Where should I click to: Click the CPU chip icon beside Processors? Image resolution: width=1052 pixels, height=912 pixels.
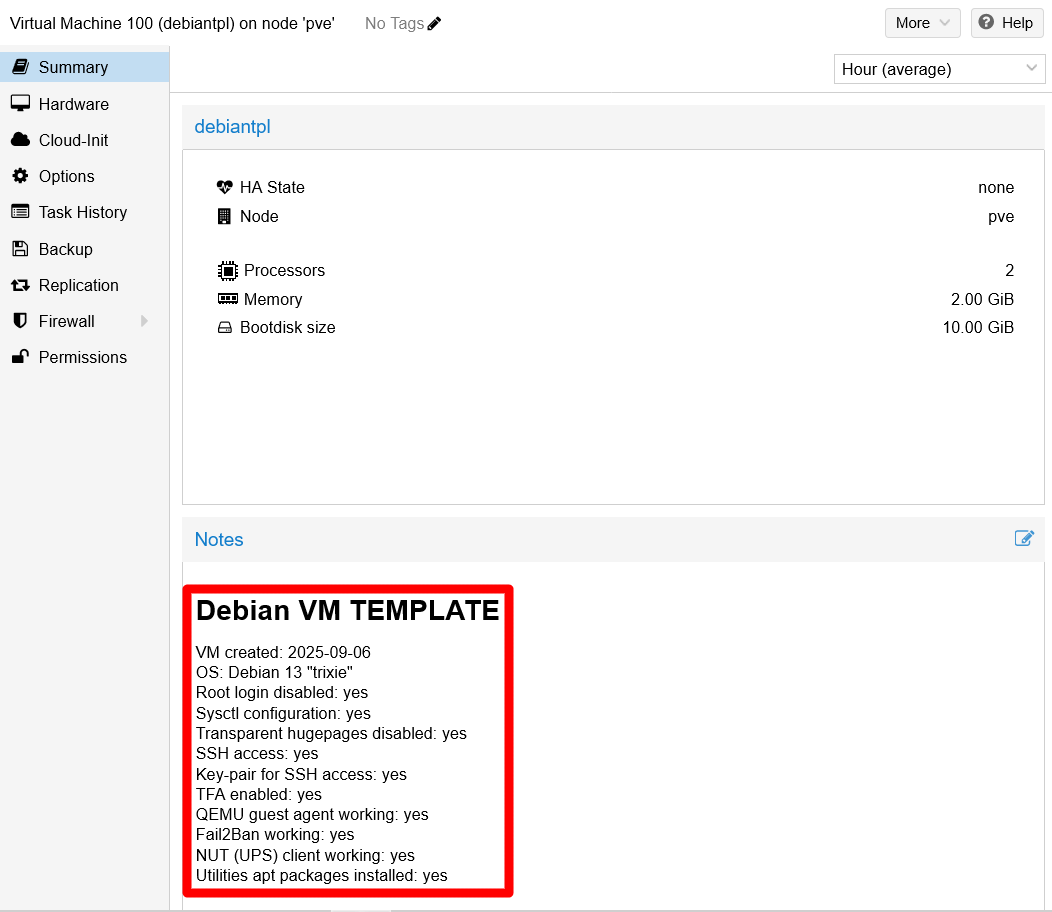[x=226, y=270]
